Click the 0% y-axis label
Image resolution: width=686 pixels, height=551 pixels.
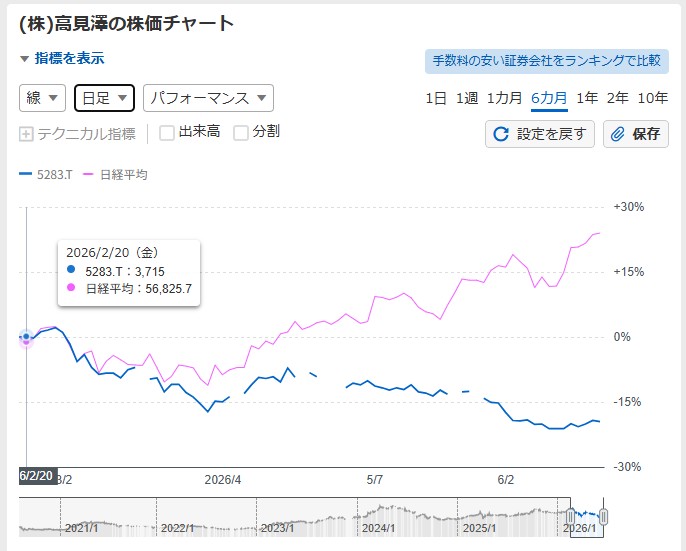[622, 337]
